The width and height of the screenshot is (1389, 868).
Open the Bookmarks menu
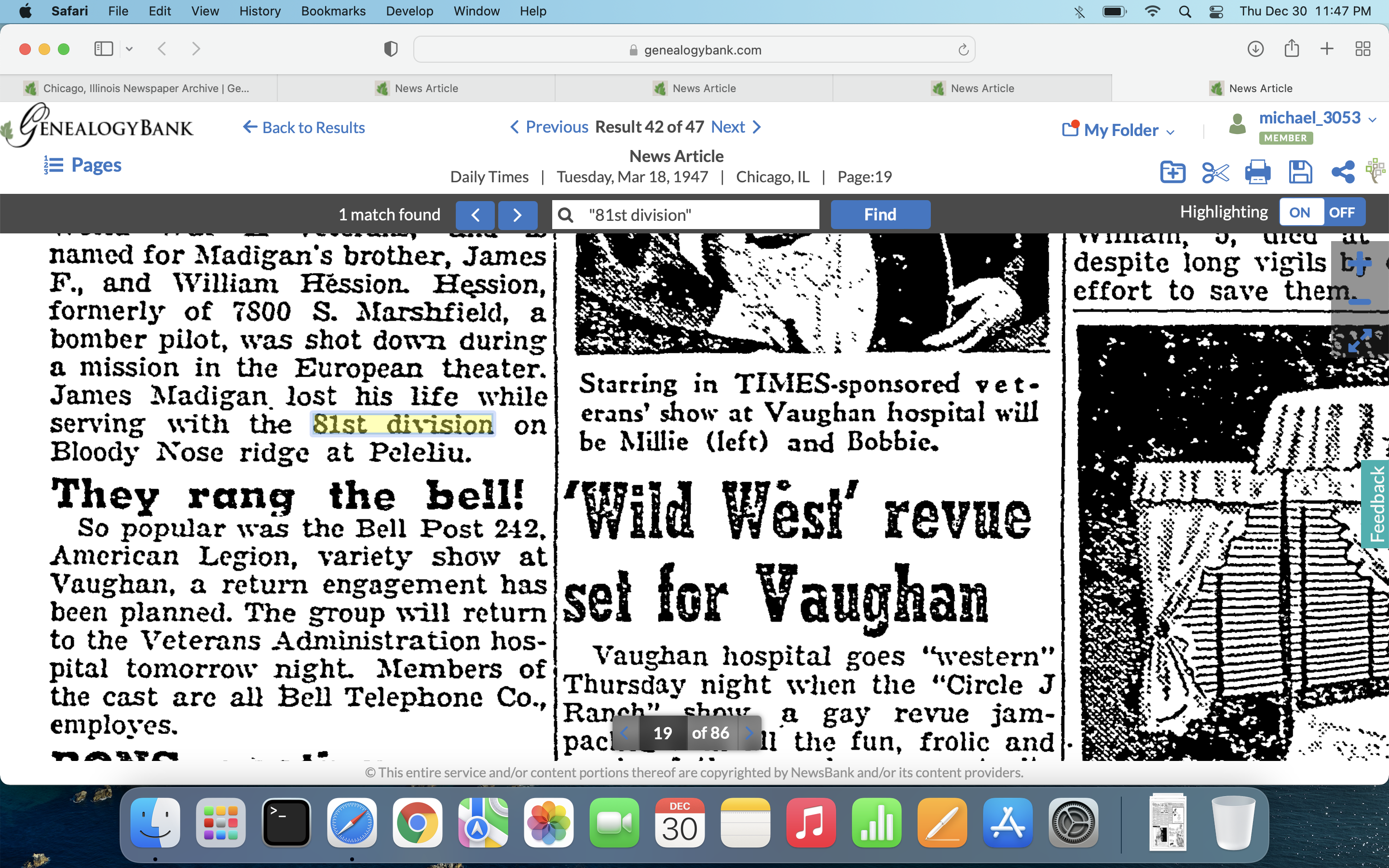point(333,11)
